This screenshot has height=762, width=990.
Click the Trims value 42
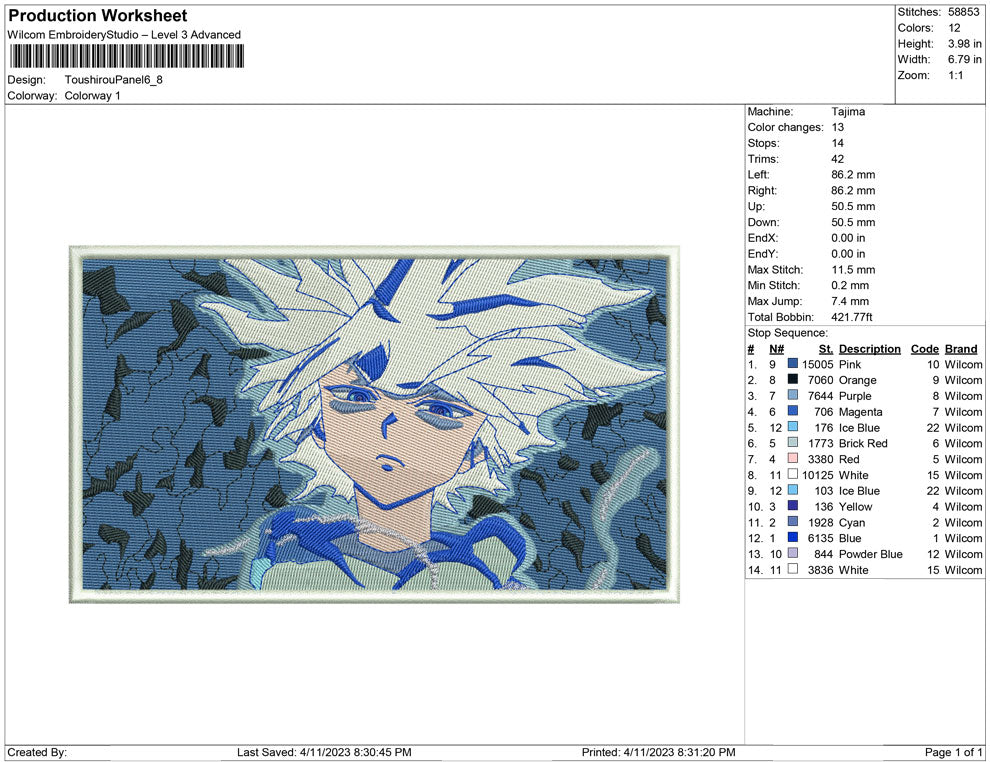(837, 158)
